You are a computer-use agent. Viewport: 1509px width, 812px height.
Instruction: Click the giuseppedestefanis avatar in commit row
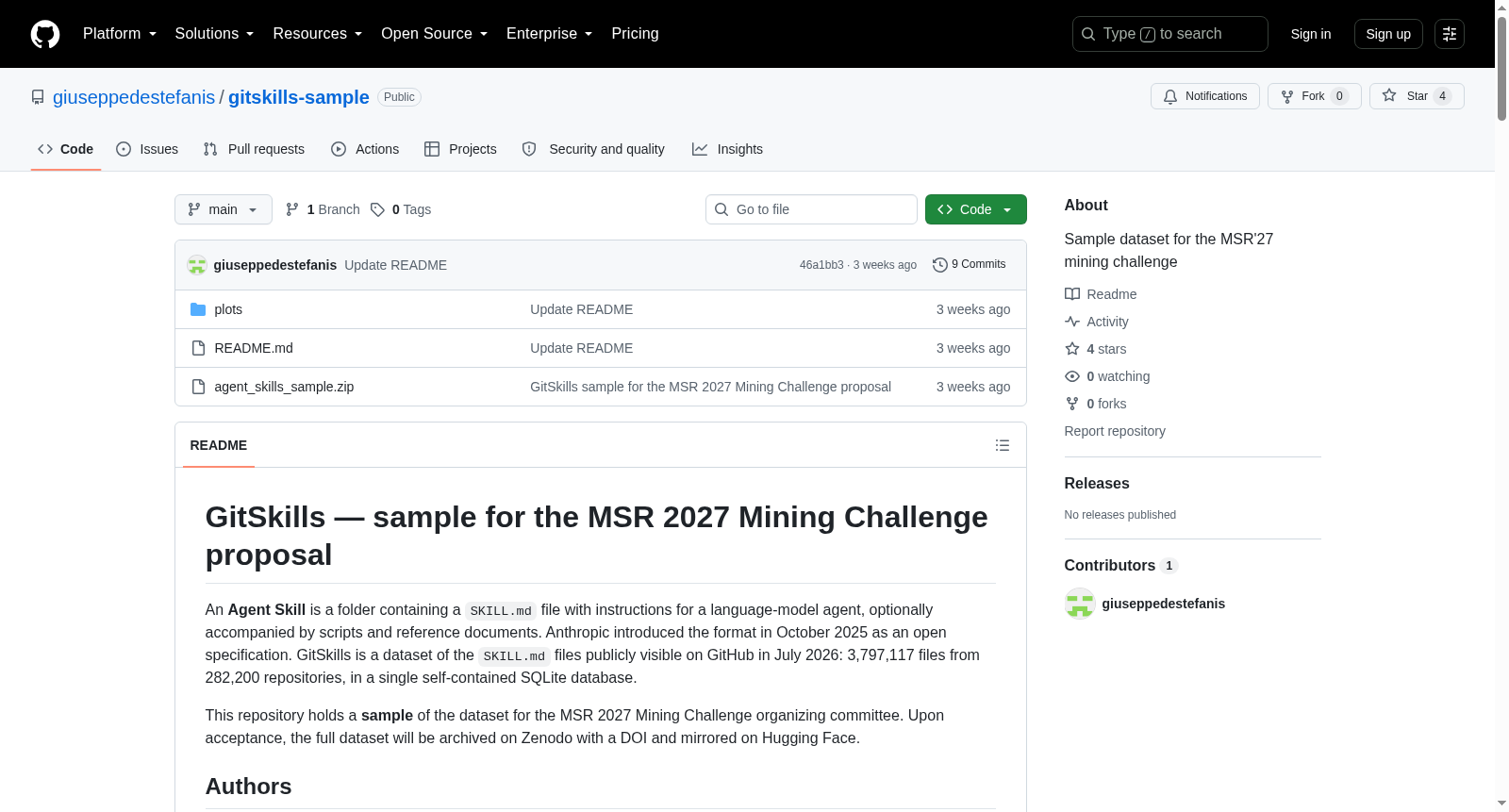197,265
